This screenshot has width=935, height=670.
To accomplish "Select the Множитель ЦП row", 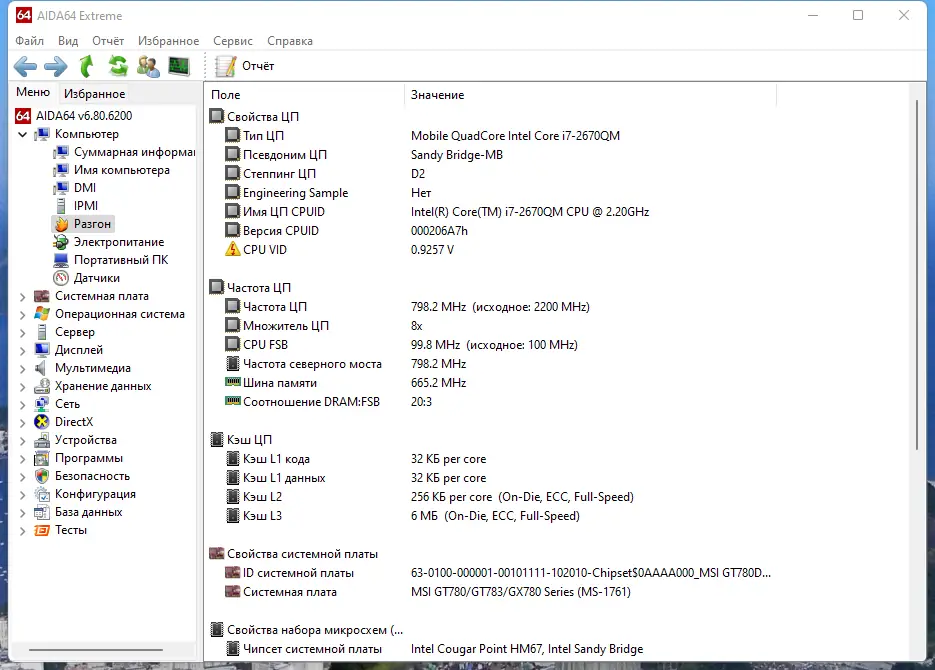I will coord(323,326).
